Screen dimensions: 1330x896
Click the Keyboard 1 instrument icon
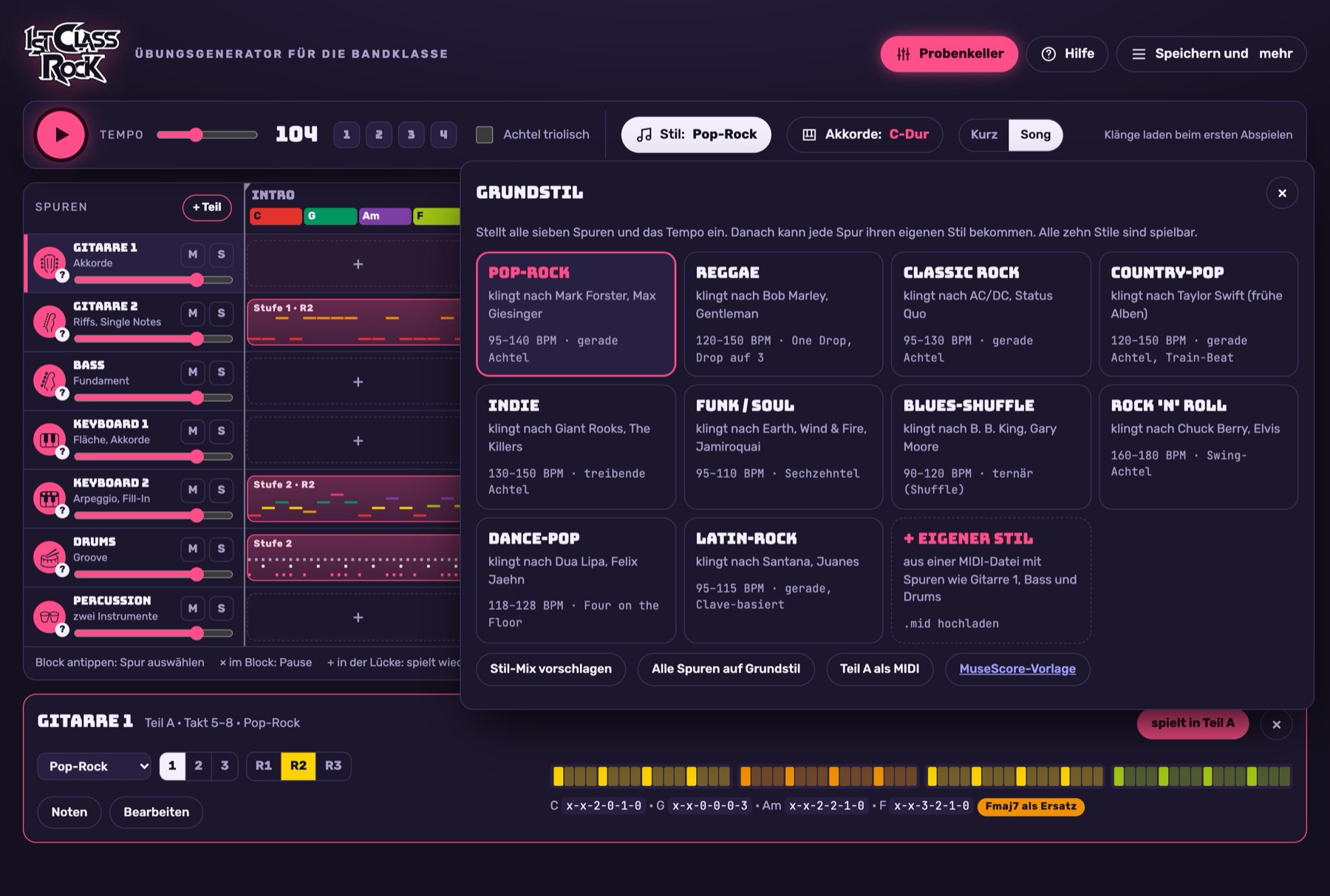(49, 440)
